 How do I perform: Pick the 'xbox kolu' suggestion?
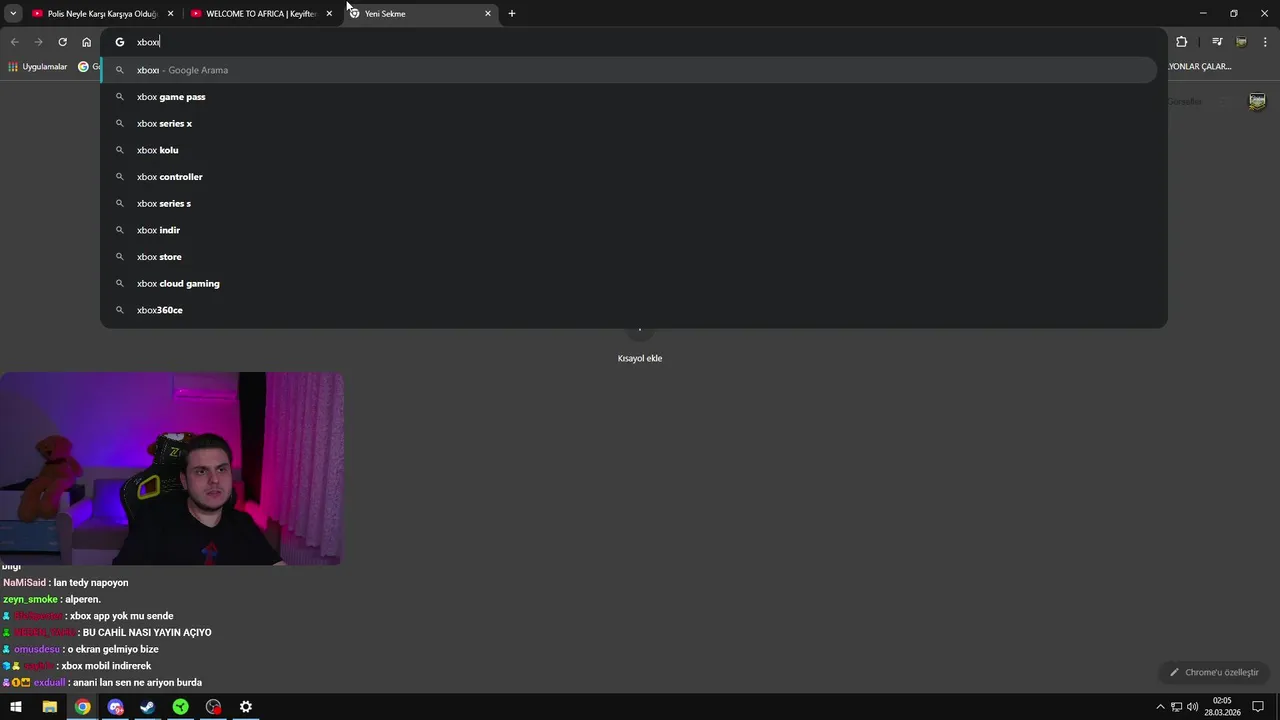pyautogui.click(x=629, y=150)
